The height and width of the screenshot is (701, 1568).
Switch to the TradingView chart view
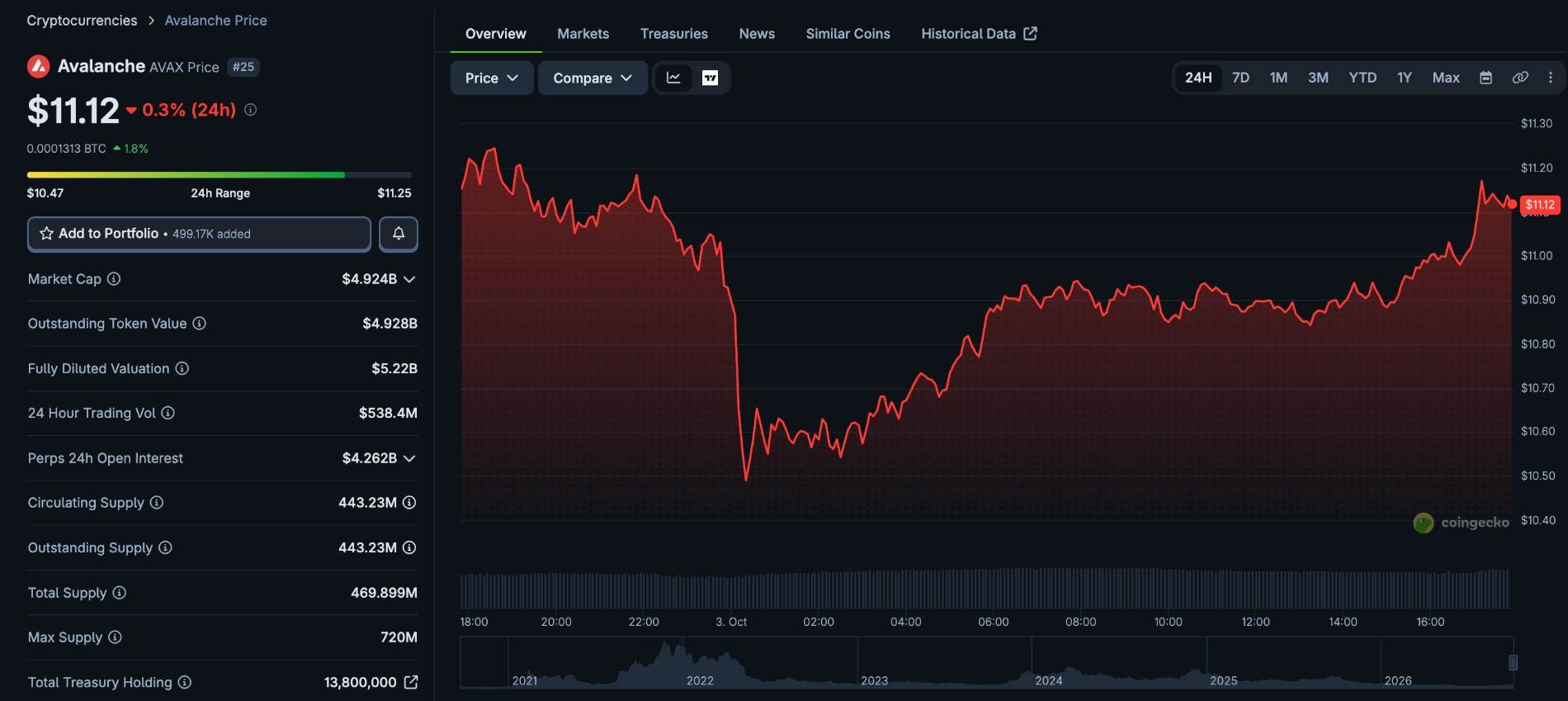tap(710, 78)
